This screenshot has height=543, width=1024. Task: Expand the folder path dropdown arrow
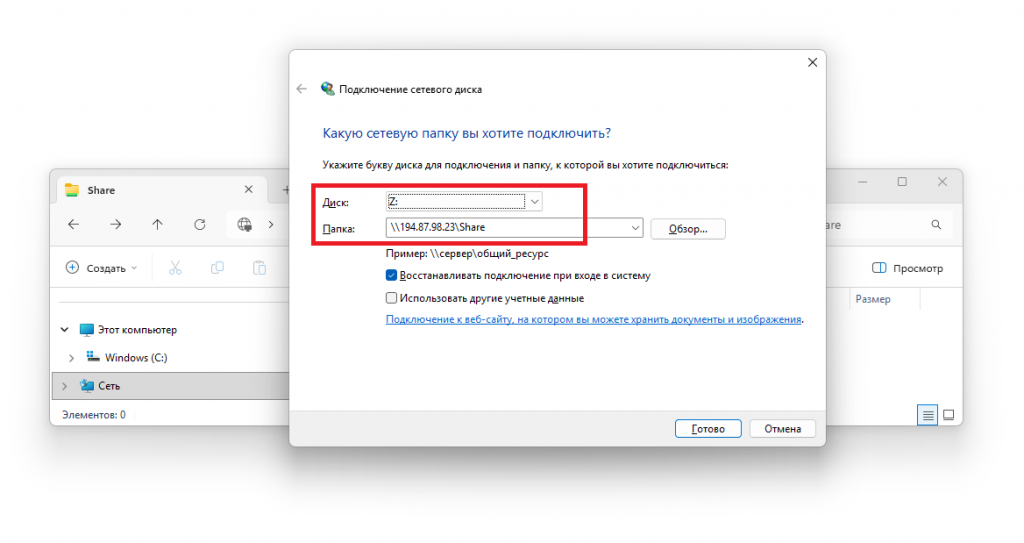point(635,228)
